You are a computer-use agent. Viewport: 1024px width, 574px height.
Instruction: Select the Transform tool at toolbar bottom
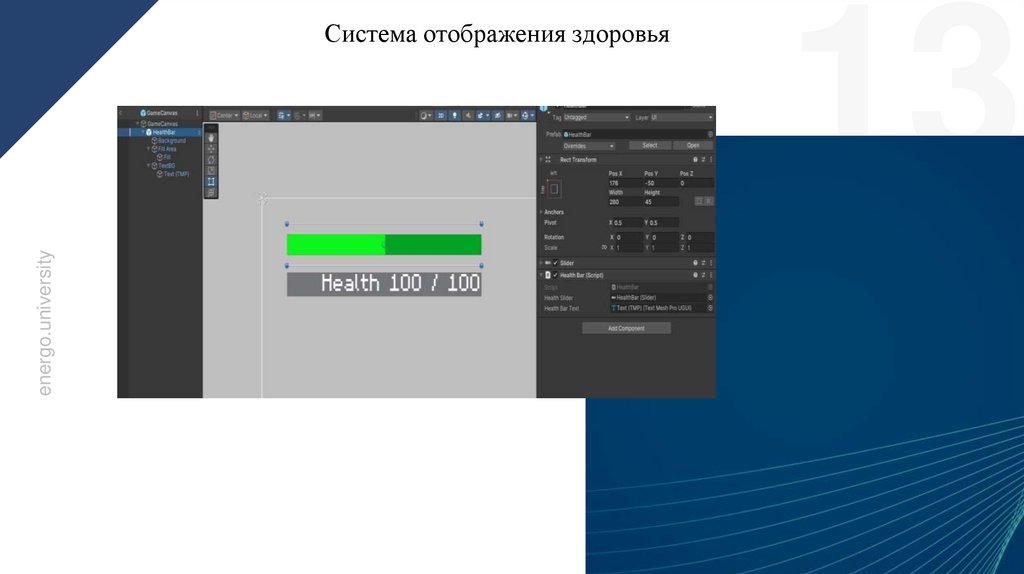coord(211,192)
